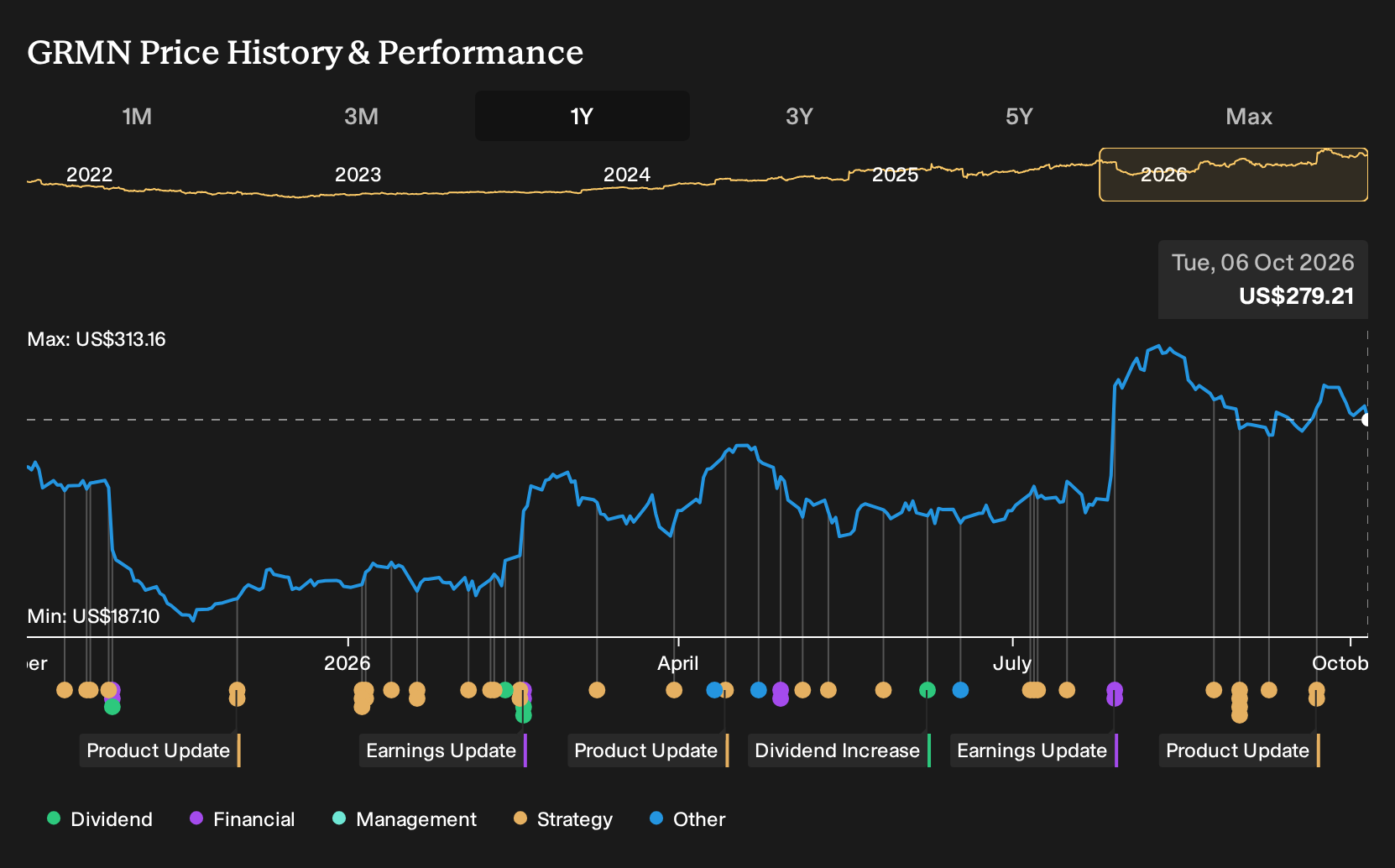Select the 3M range tab
Viewport: 1395px width, 868px height.
(x=361, y=117)
